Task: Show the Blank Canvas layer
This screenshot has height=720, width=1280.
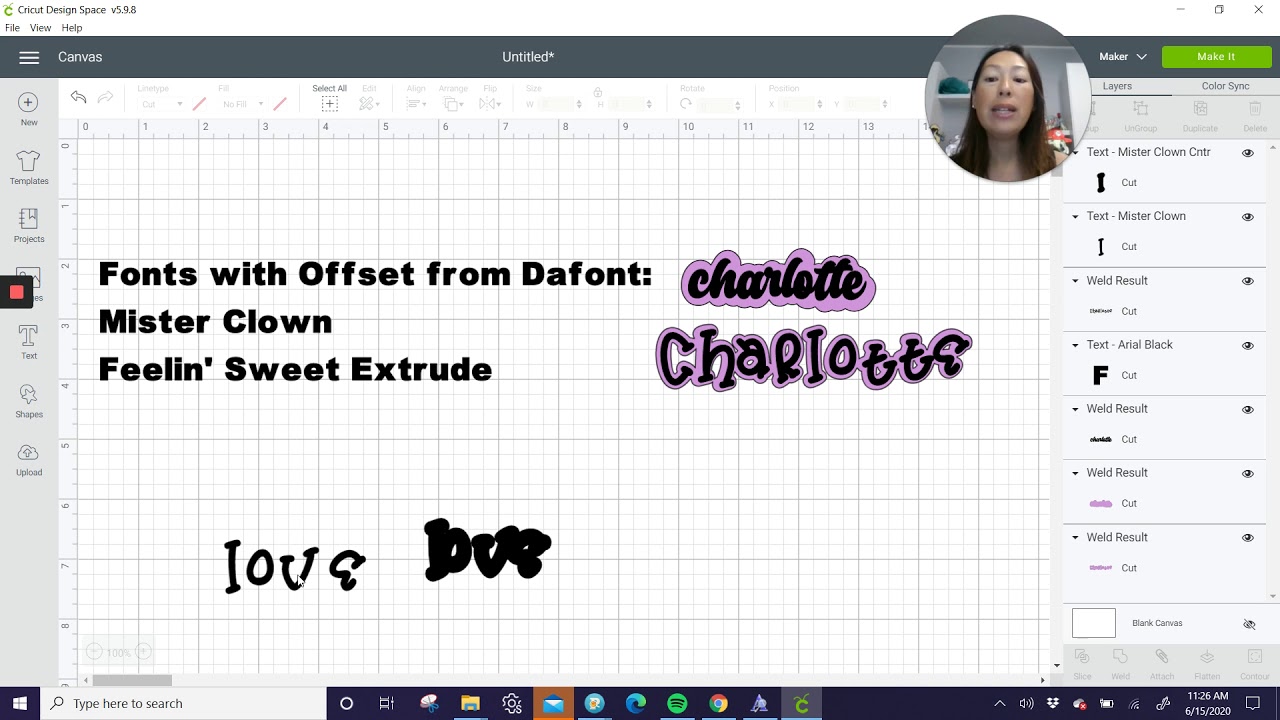Action: (x=1249, y=624)
